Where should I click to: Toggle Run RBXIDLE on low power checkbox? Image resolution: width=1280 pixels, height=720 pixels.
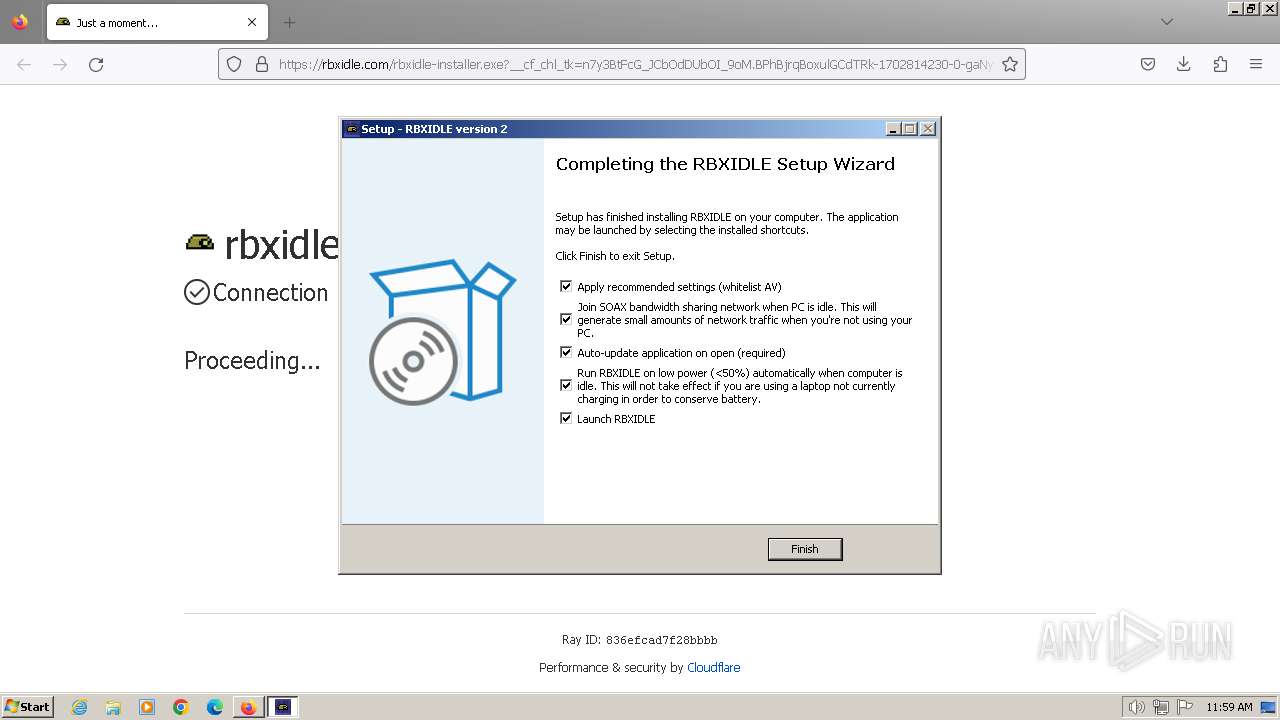point(566,386)
